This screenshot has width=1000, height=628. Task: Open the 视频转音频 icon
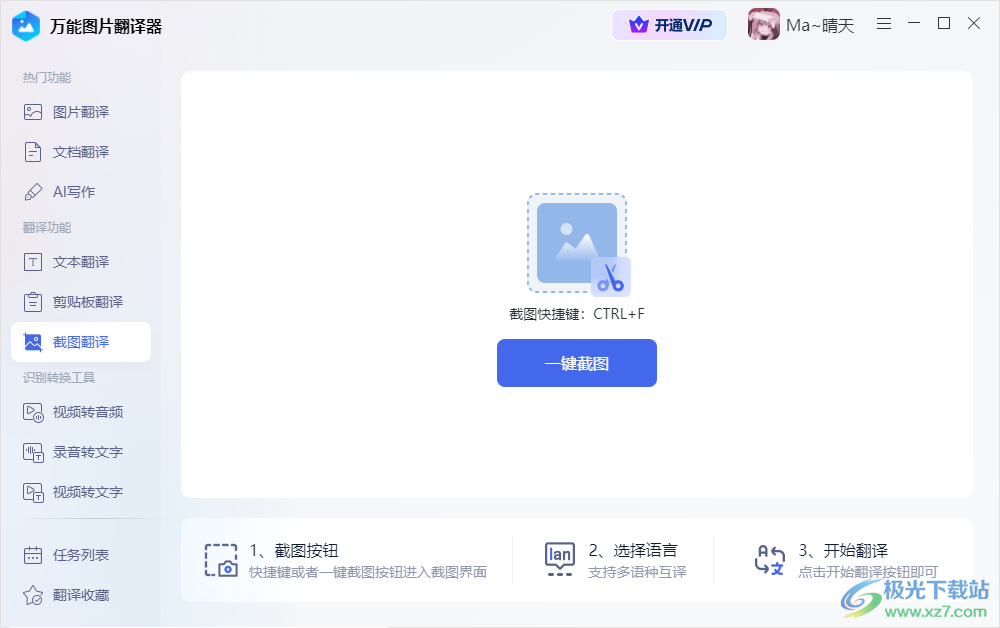[33, 413]
